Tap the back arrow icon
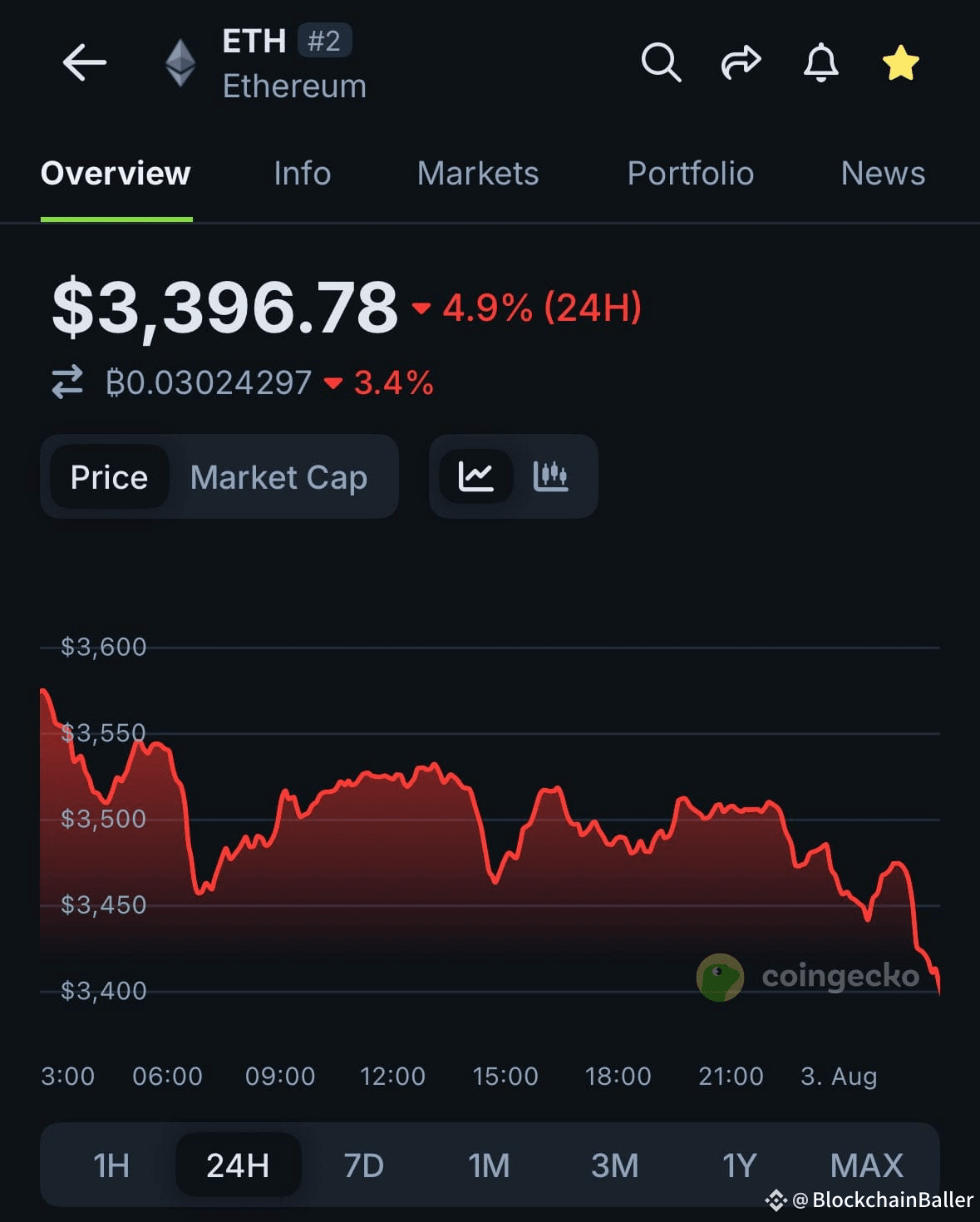 [x=84, y=62]
